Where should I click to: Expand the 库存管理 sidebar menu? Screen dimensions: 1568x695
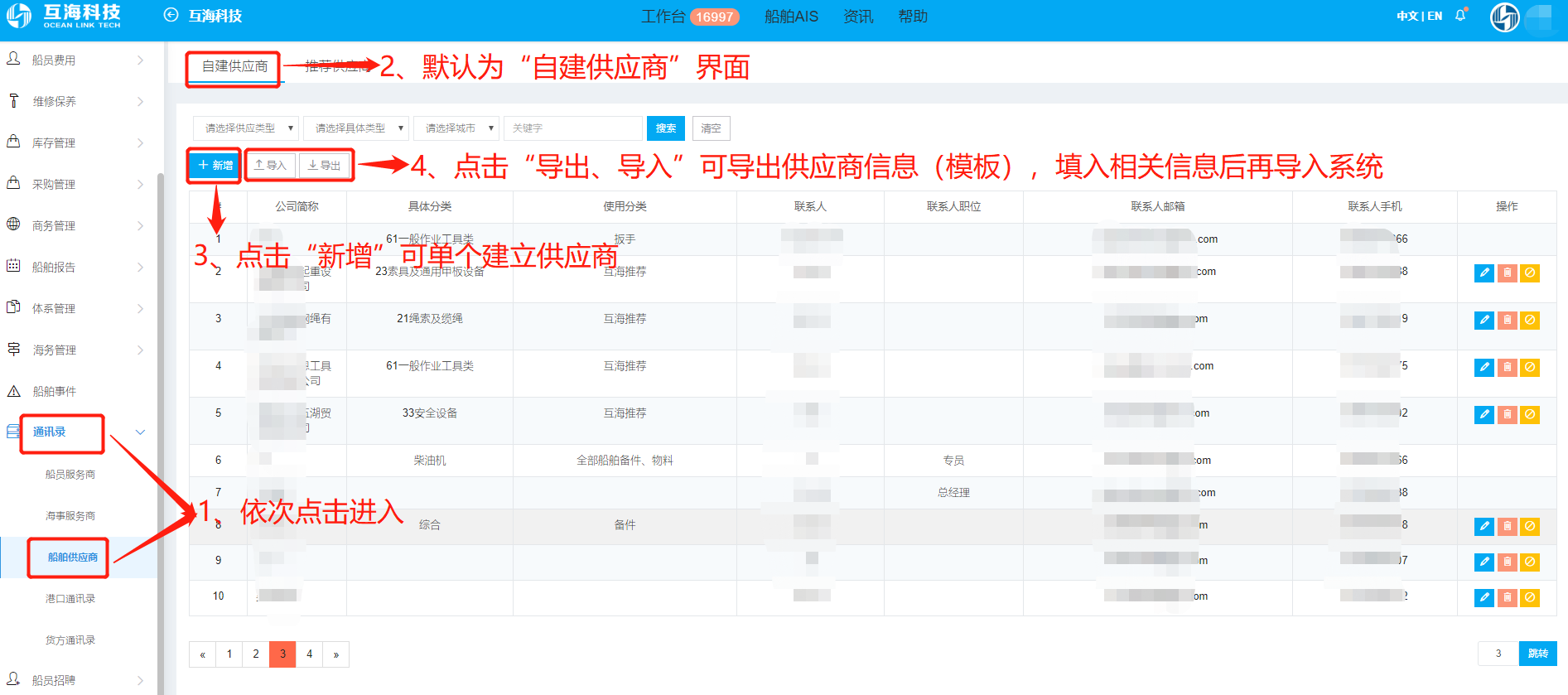tap(78, 142)
